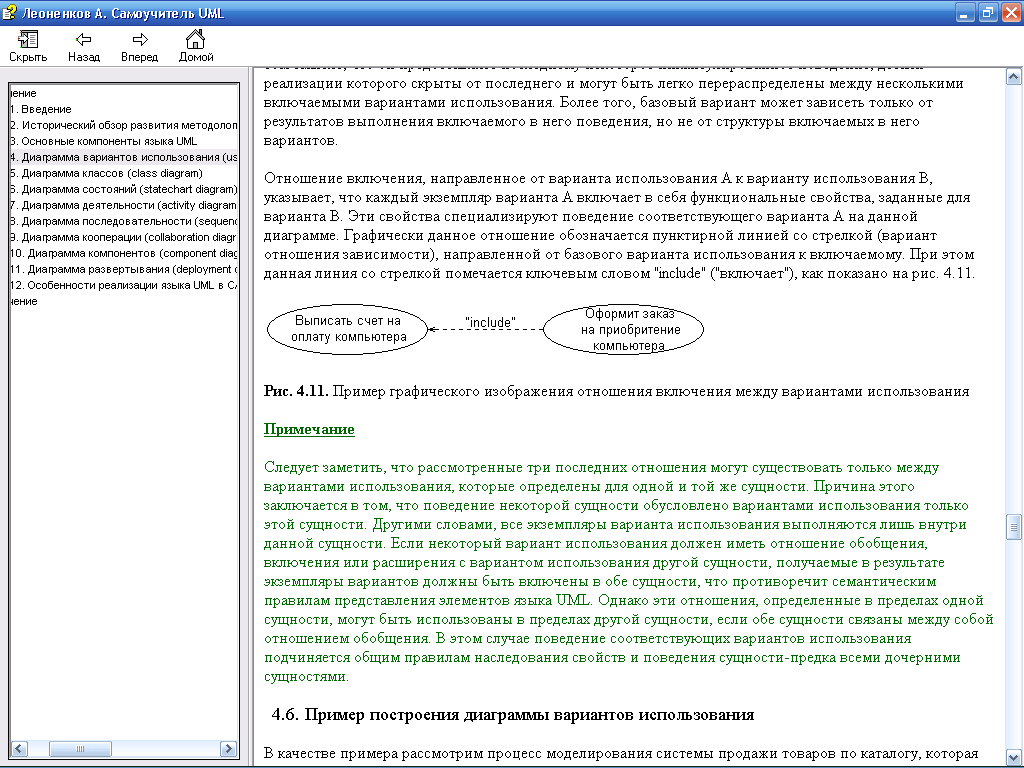
Task: Open chapter 12. Особенности реализации языка UML
Action: point(123,285)
